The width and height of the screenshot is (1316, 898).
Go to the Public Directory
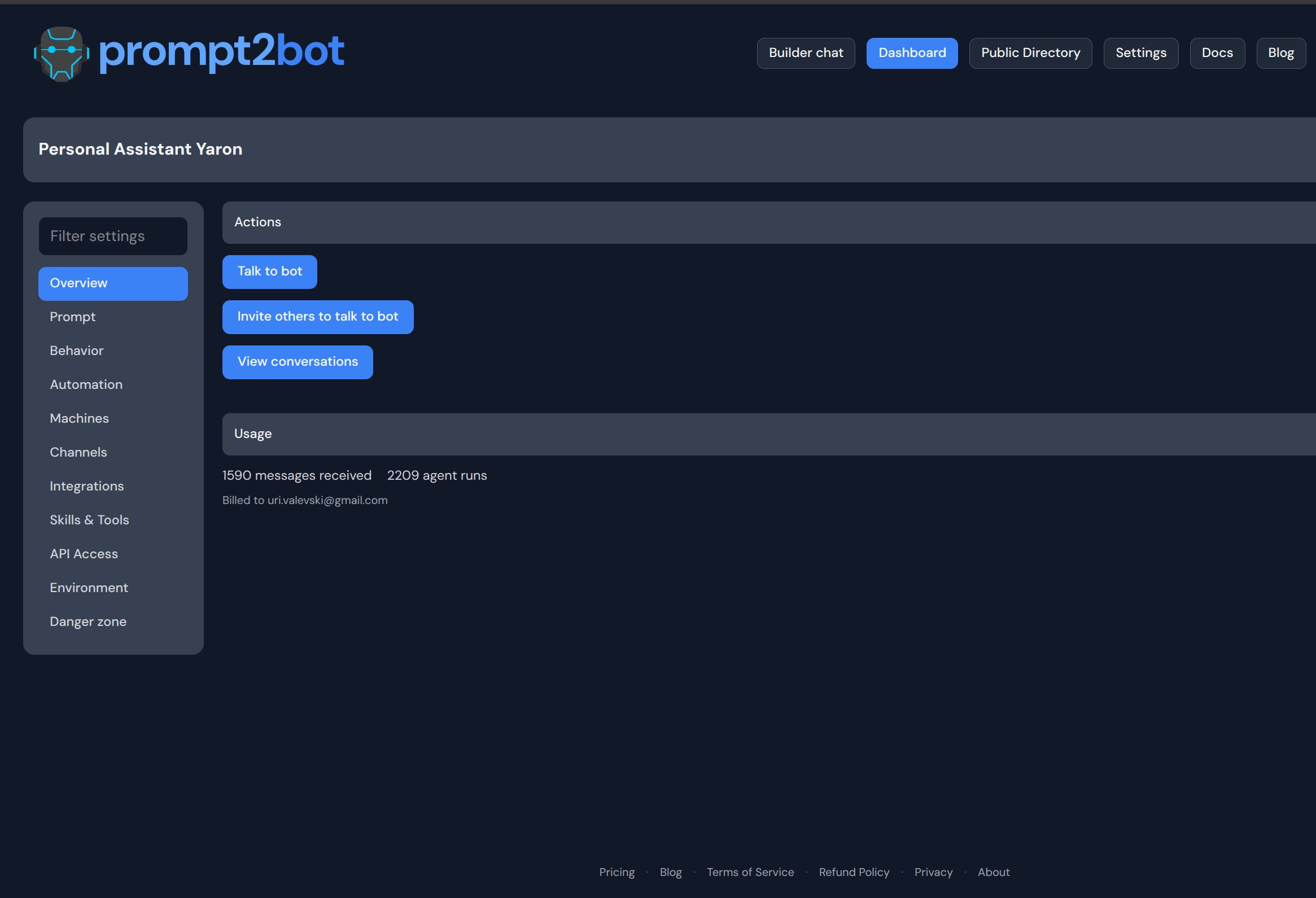tap(1030, 53)
